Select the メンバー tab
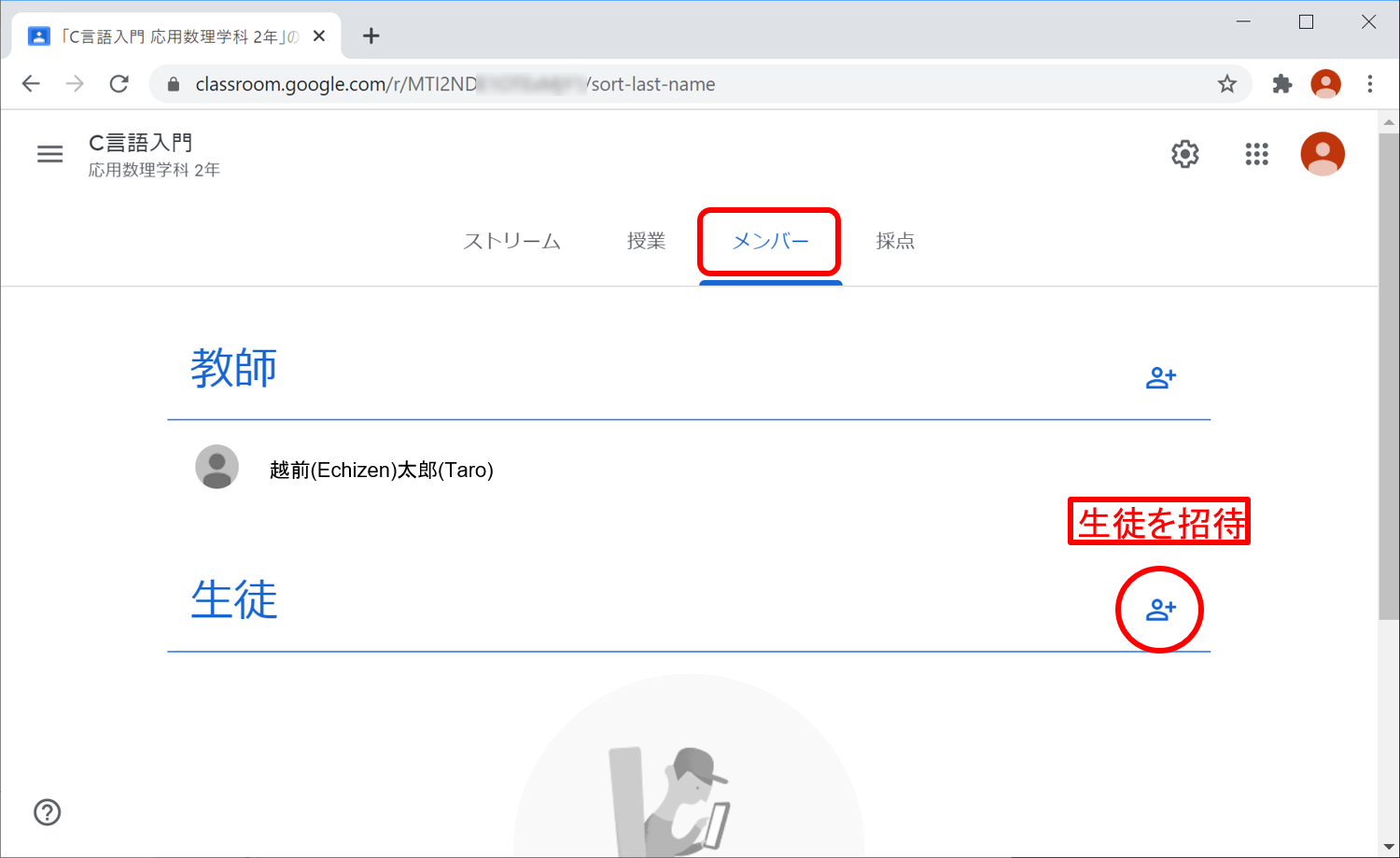 pos(770,241)
